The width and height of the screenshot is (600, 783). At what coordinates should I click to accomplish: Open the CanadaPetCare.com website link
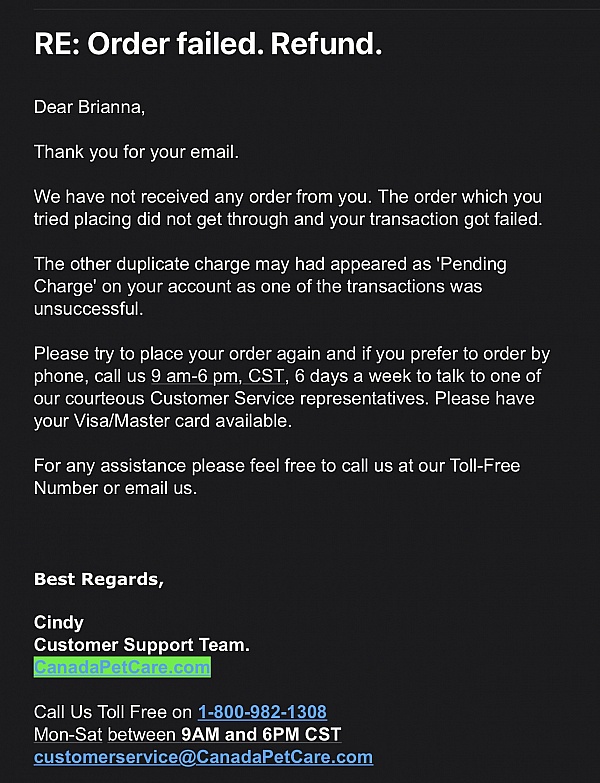(x=122, y=667)
